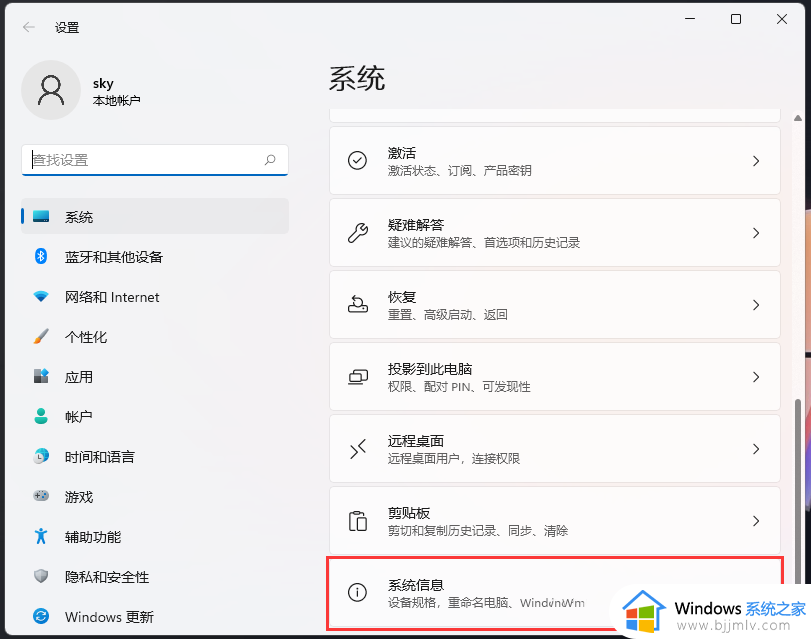
Task: Click the 系统 monitor icon in sidebar
Action: tap(41, 216)
